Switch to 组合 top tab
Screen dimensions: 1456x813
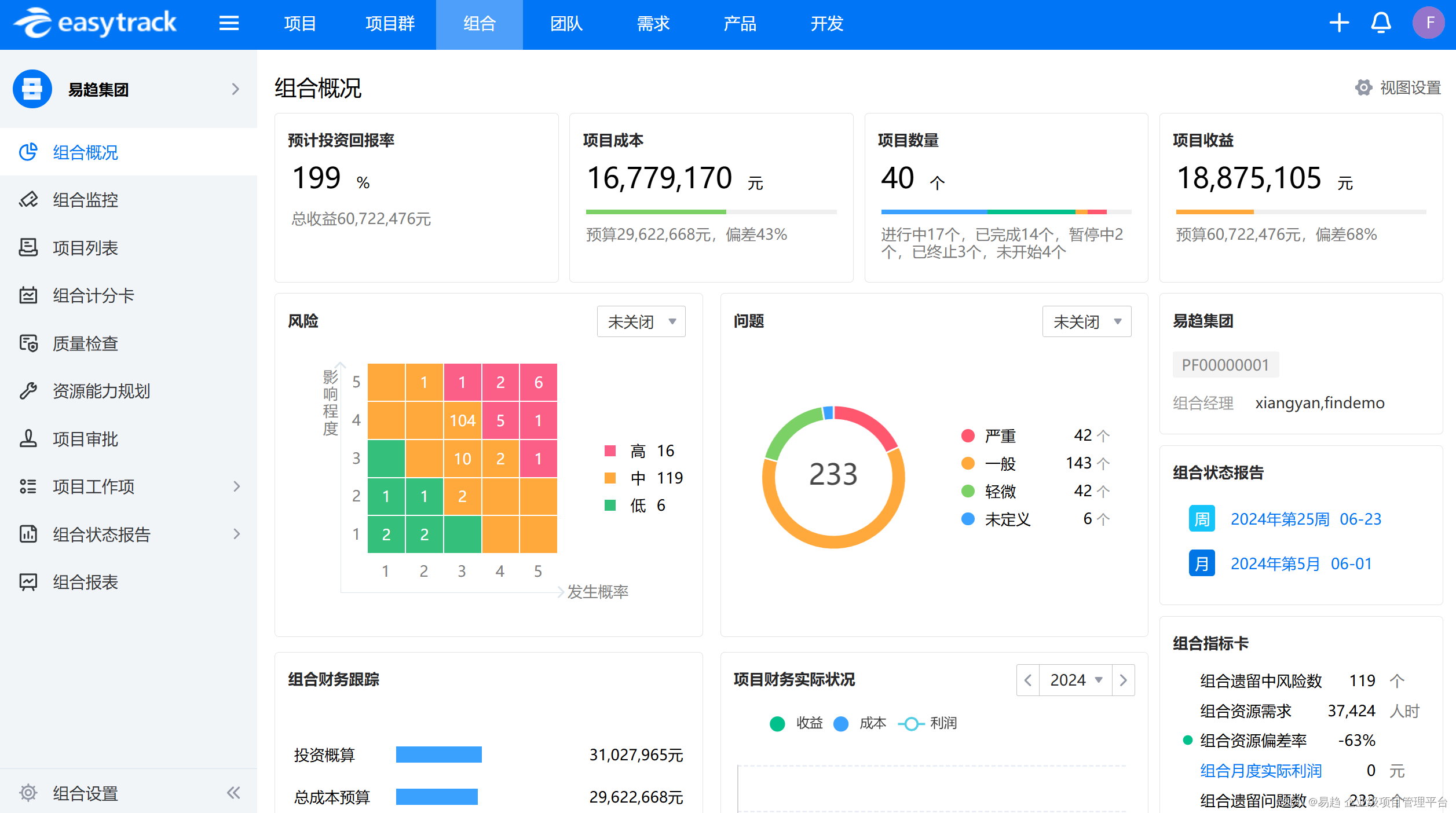[x=480, y=24]
